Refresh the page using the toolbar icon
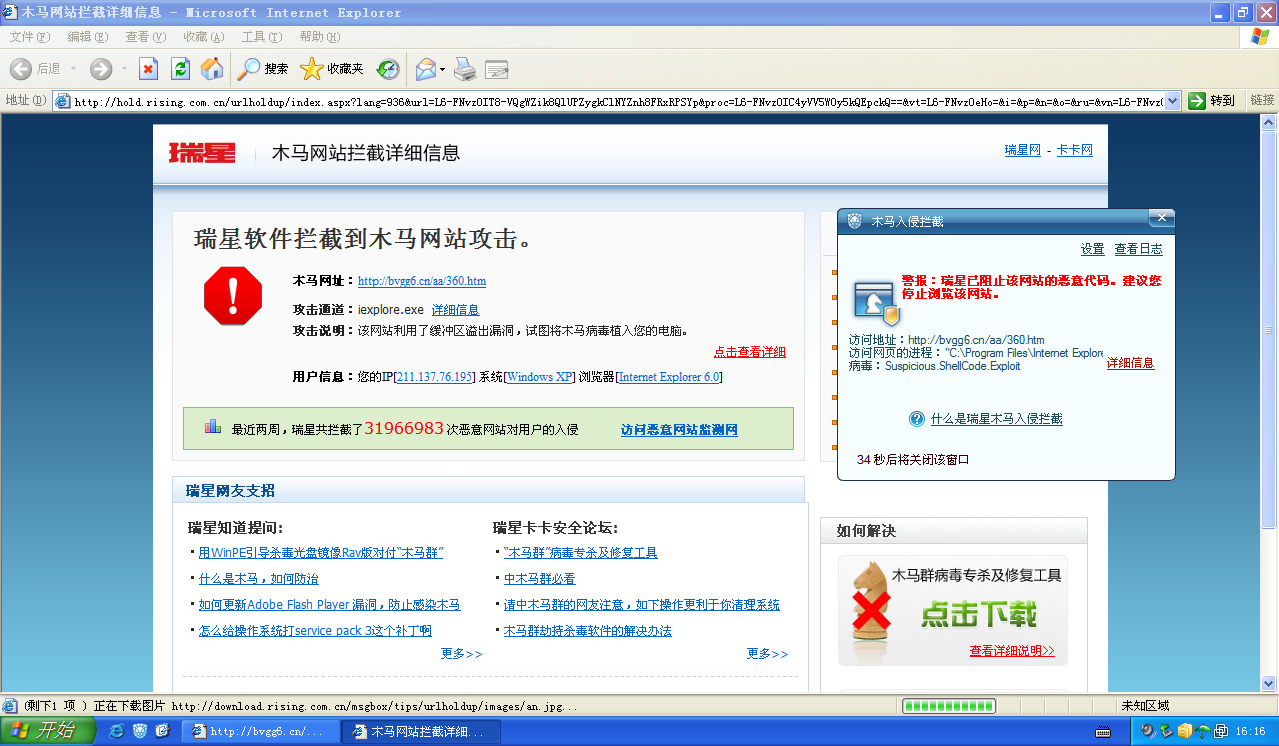Viewport: 1279px width, 746px height. 180,68
